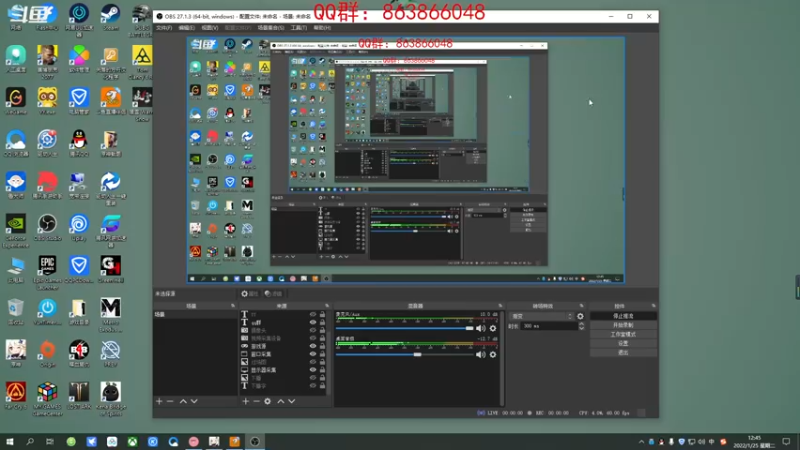Open source properties gear below sources list
This screenshot has height=450, width=800.
coord(267,402)
